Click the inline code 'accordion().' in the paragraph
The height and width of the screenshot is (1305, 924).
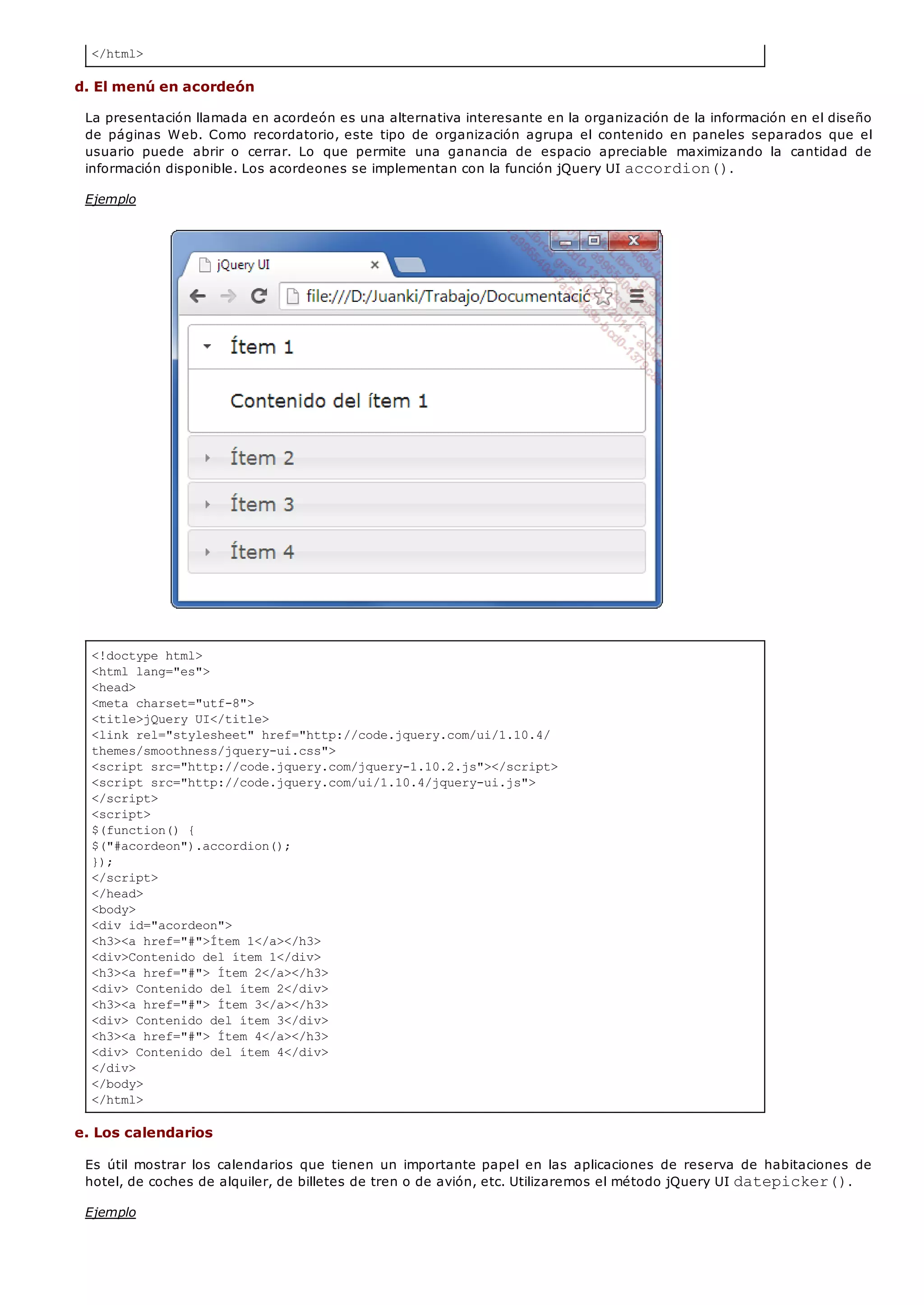coord(679,169)
